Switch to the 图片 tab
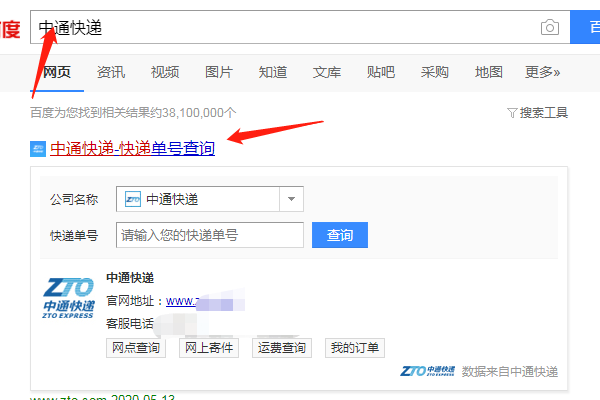The width and height of the screenshot is (600, 400). [x=219, y=72]
